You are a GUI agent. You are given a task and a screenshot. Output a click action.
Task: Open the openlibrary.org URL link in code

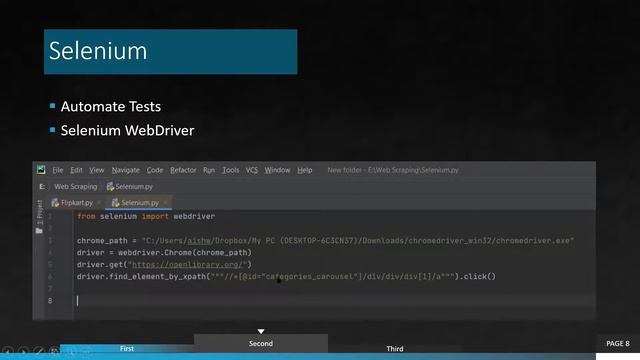pos(188,264)
